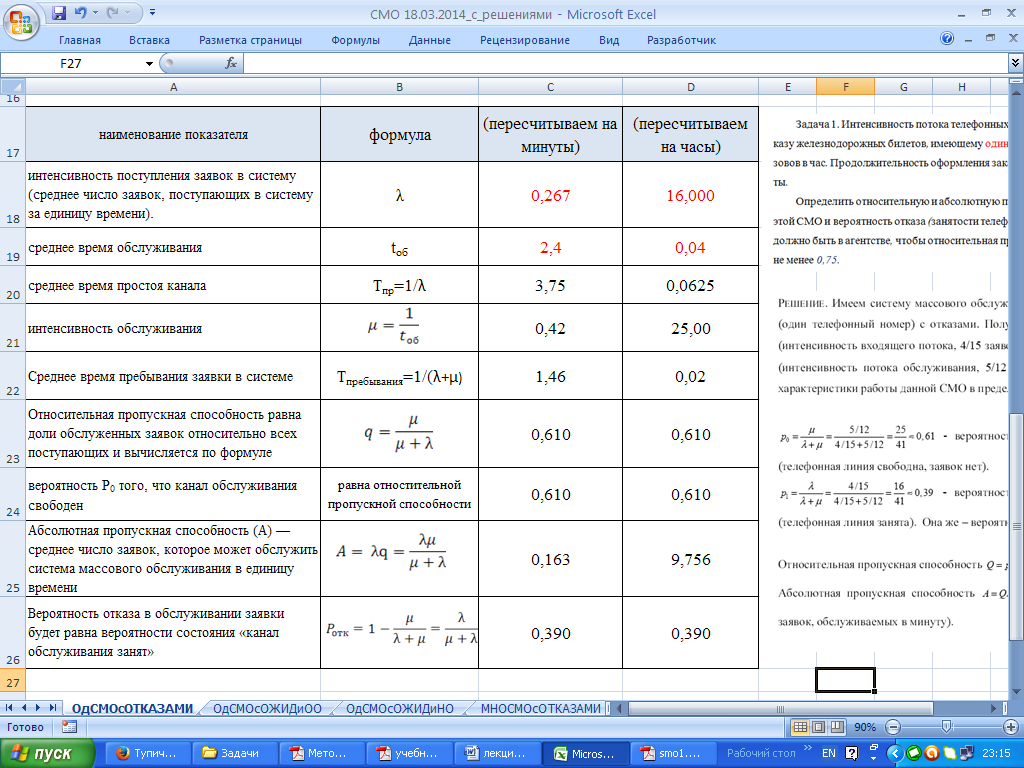
Task: Open the Вид ribbon tab
Action: (609, 40)
